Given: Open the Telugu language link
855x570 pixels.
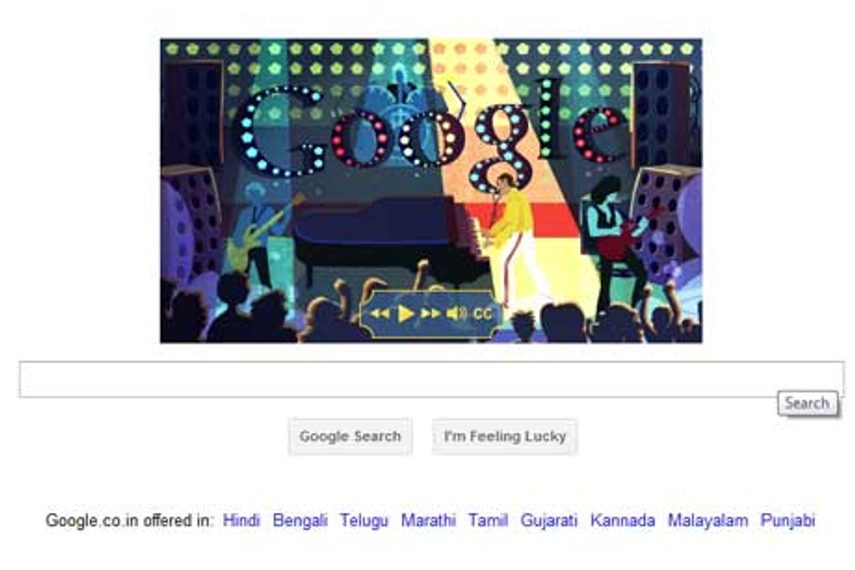Looking at the screenshot, I should pos(364,520).
